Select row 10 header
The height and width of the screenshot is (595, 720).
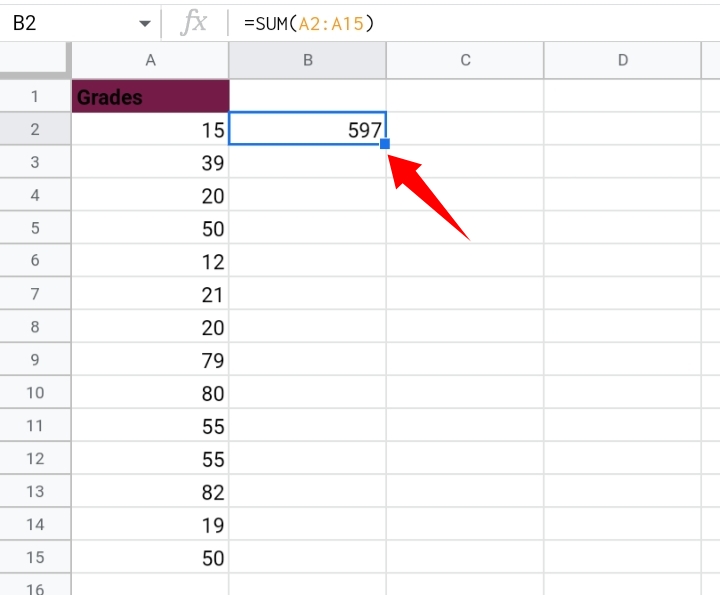pyautogui.click(x=35, y=393)
